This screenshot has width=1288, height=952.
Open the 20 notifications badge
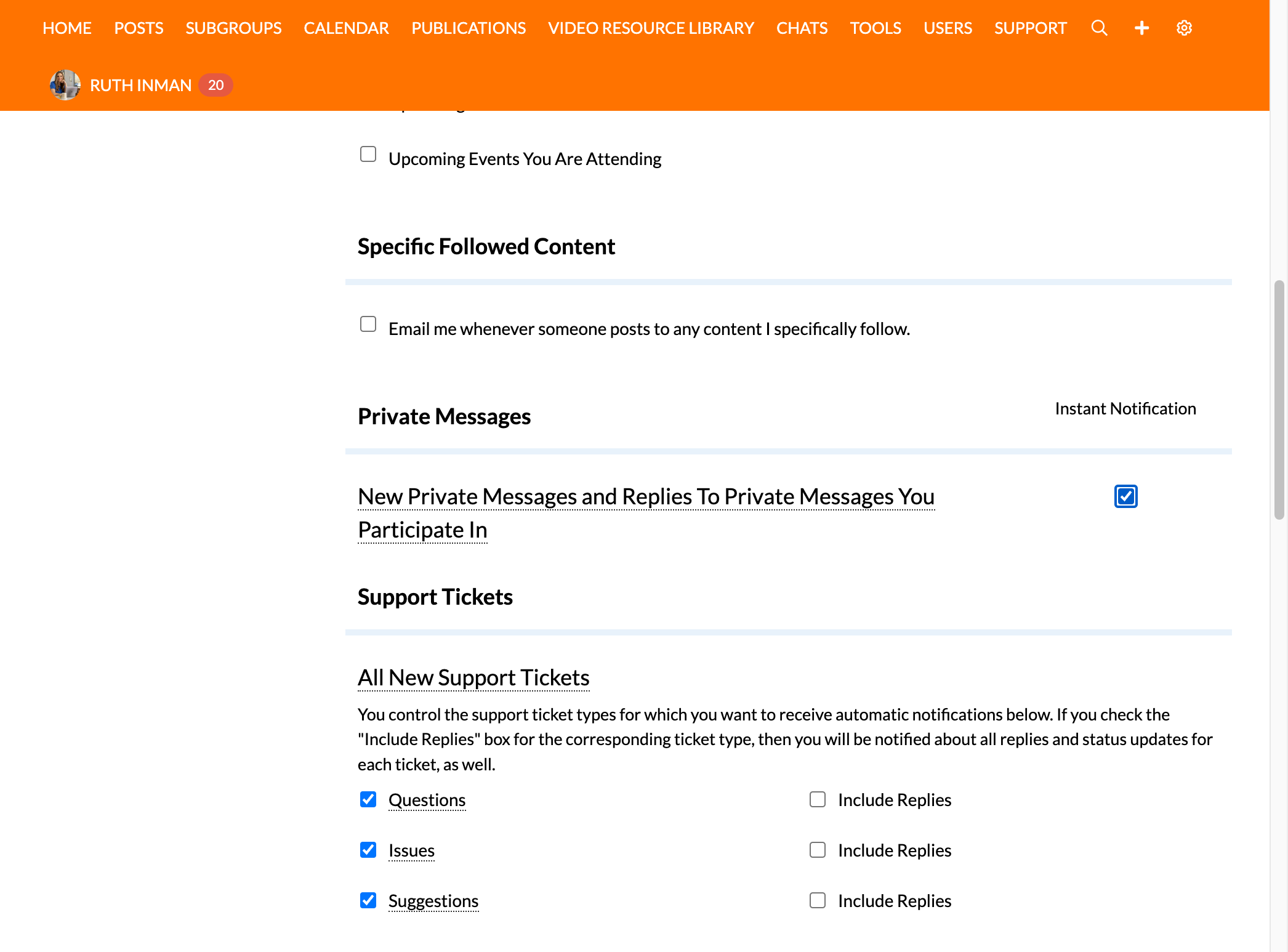215,85
